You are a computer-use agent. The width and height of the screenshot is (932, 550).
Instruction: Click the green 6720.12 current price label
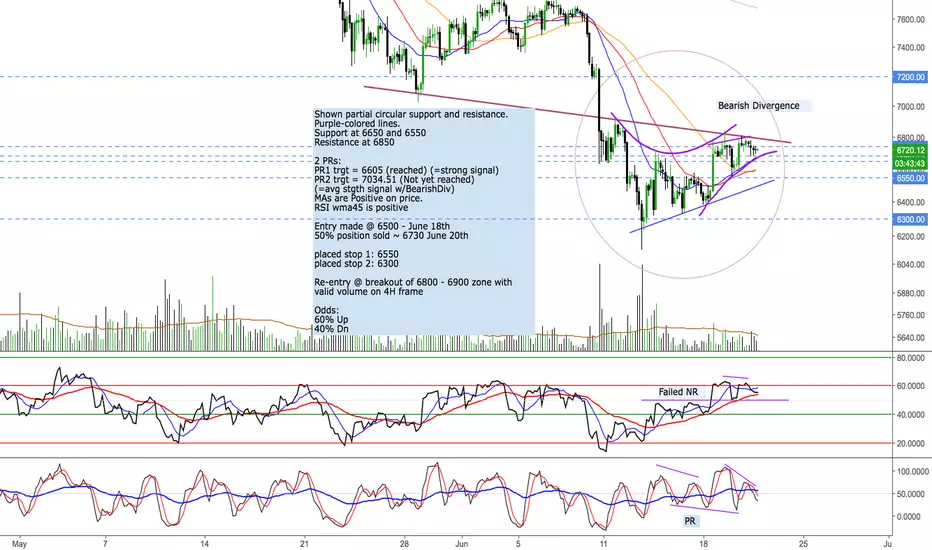click(x=912, y=150)
